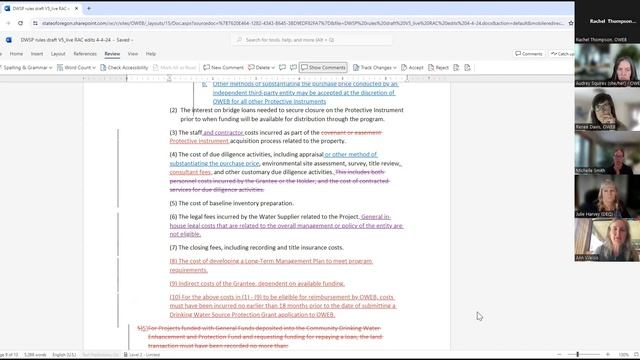Click inserted text 'consultant fees' in item 4
Image resolution: width=640 pixels, height=360 pixels.
[x=190, y=172]
